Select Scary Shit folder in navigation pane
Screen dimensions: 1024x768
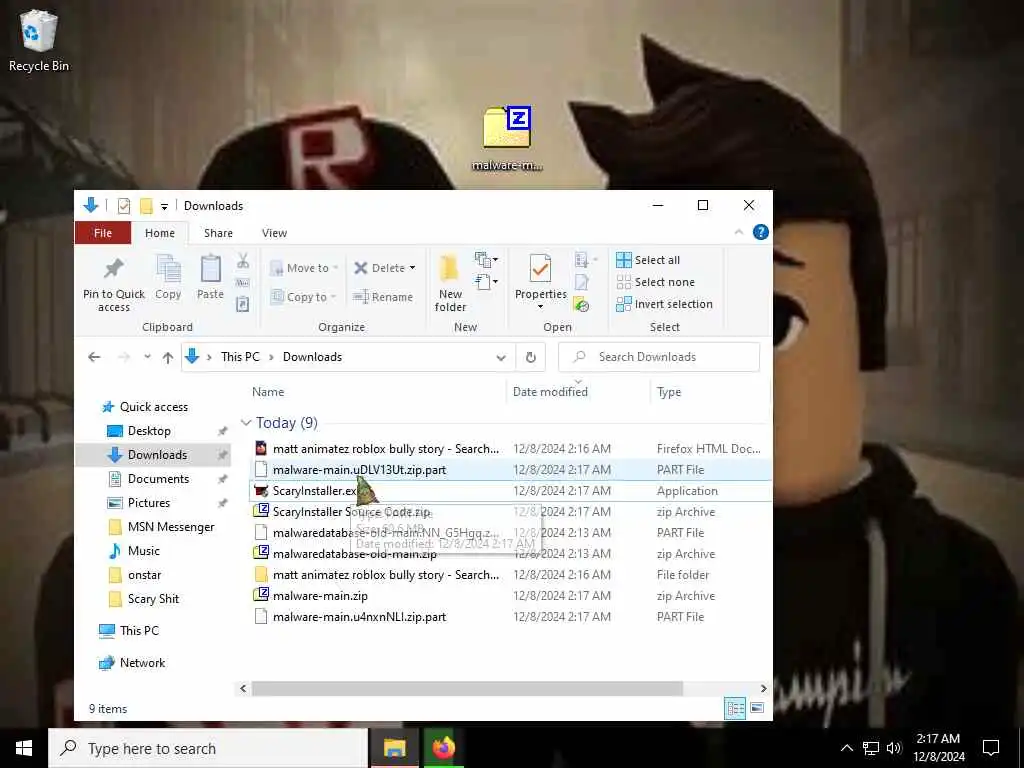point(153,599)
